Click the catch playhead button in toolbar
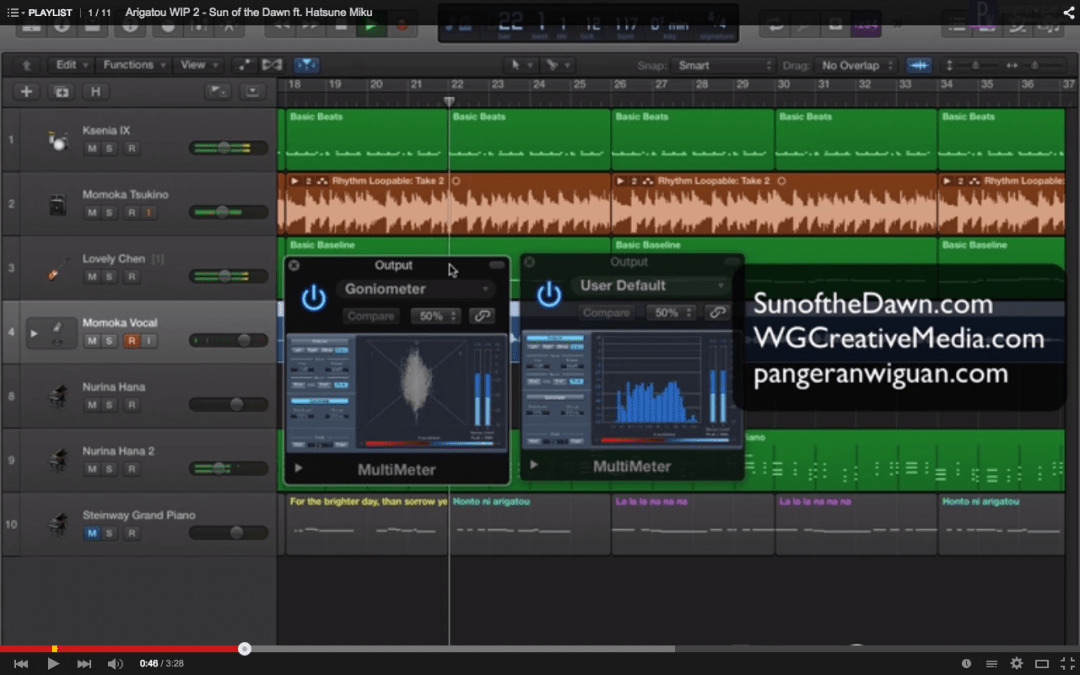This screenshot has height=675, width=1080. click(306, 65)
